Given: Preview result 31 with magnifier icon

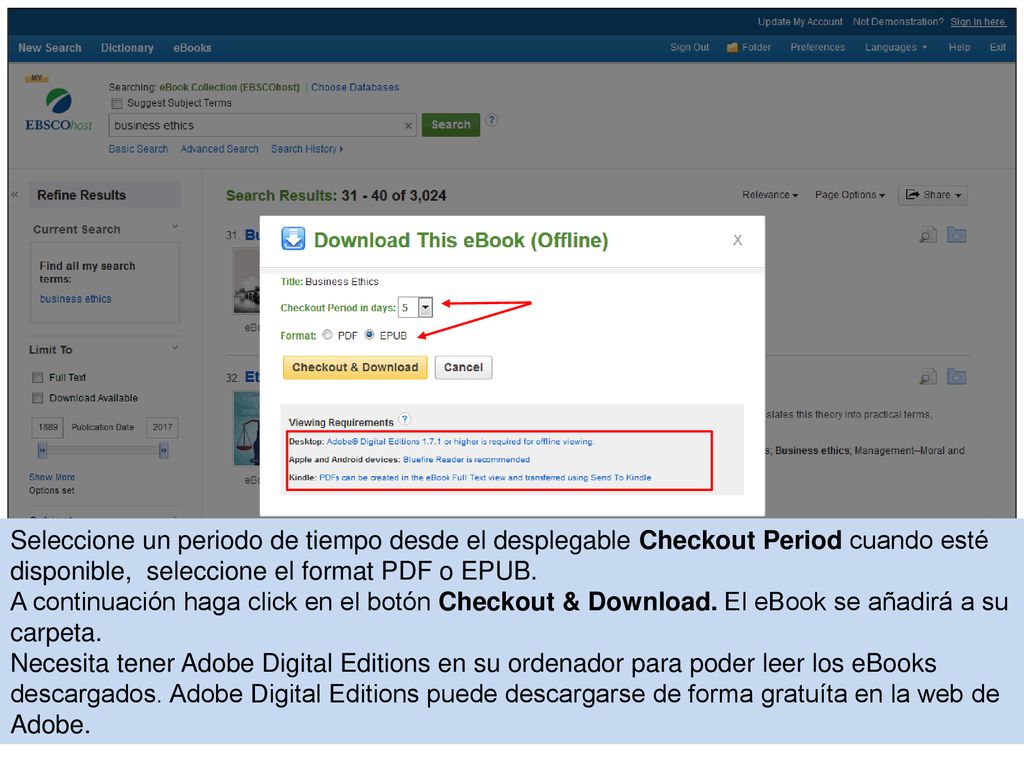Looking at the screenshot, I should click(927, 235).
